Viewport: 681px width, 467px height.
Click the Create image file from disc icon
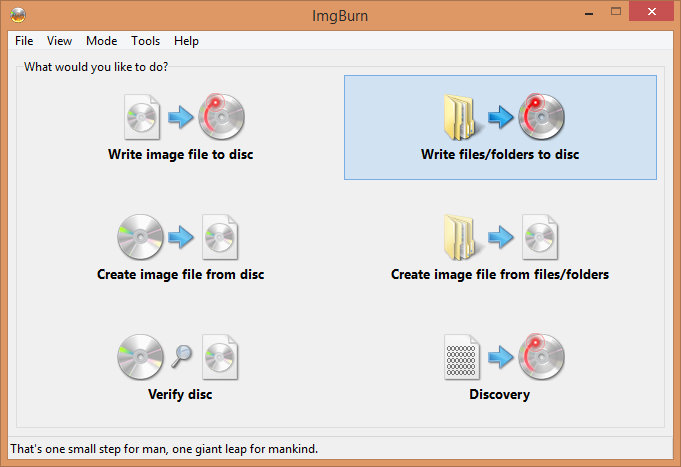click(178, 237)
